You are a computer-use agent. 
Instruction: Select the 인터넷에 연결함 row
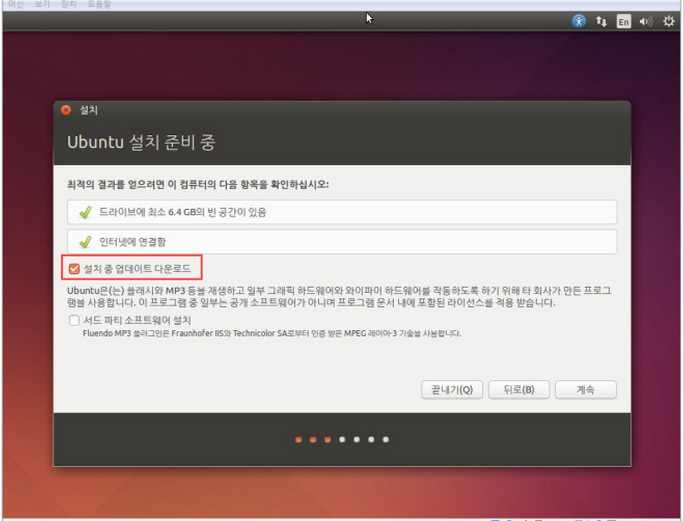coord(342,242)
